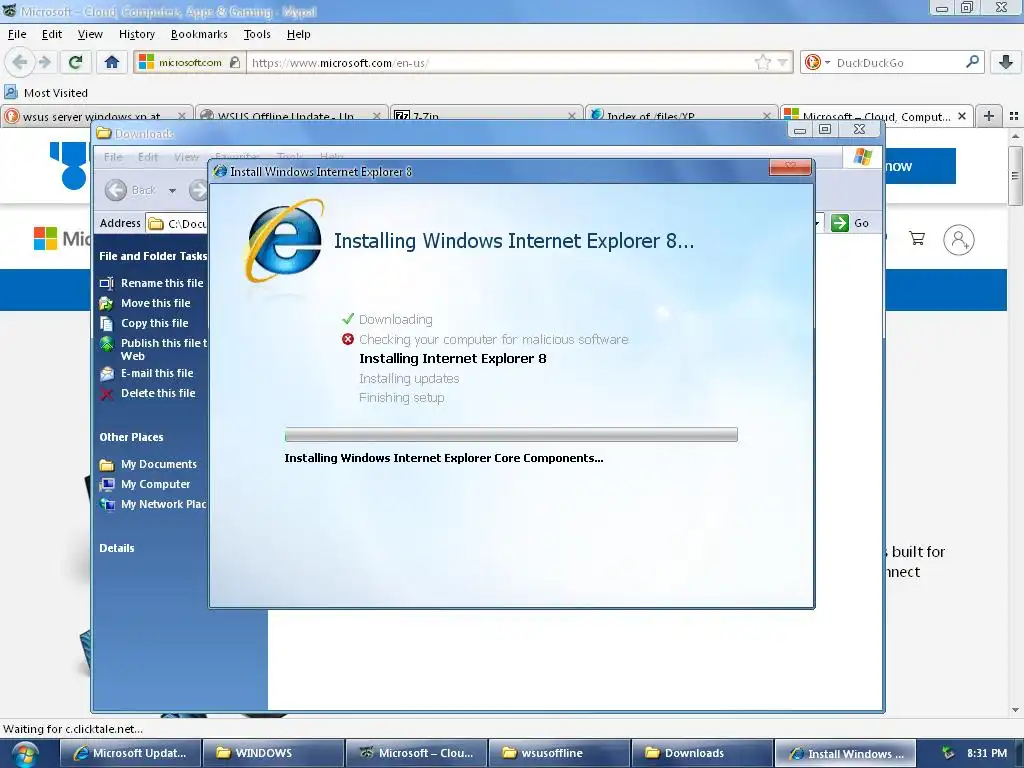Click "Checking your computer for malicious software" text
This screenshot has height=768, width=1024.
pos(494,340)
